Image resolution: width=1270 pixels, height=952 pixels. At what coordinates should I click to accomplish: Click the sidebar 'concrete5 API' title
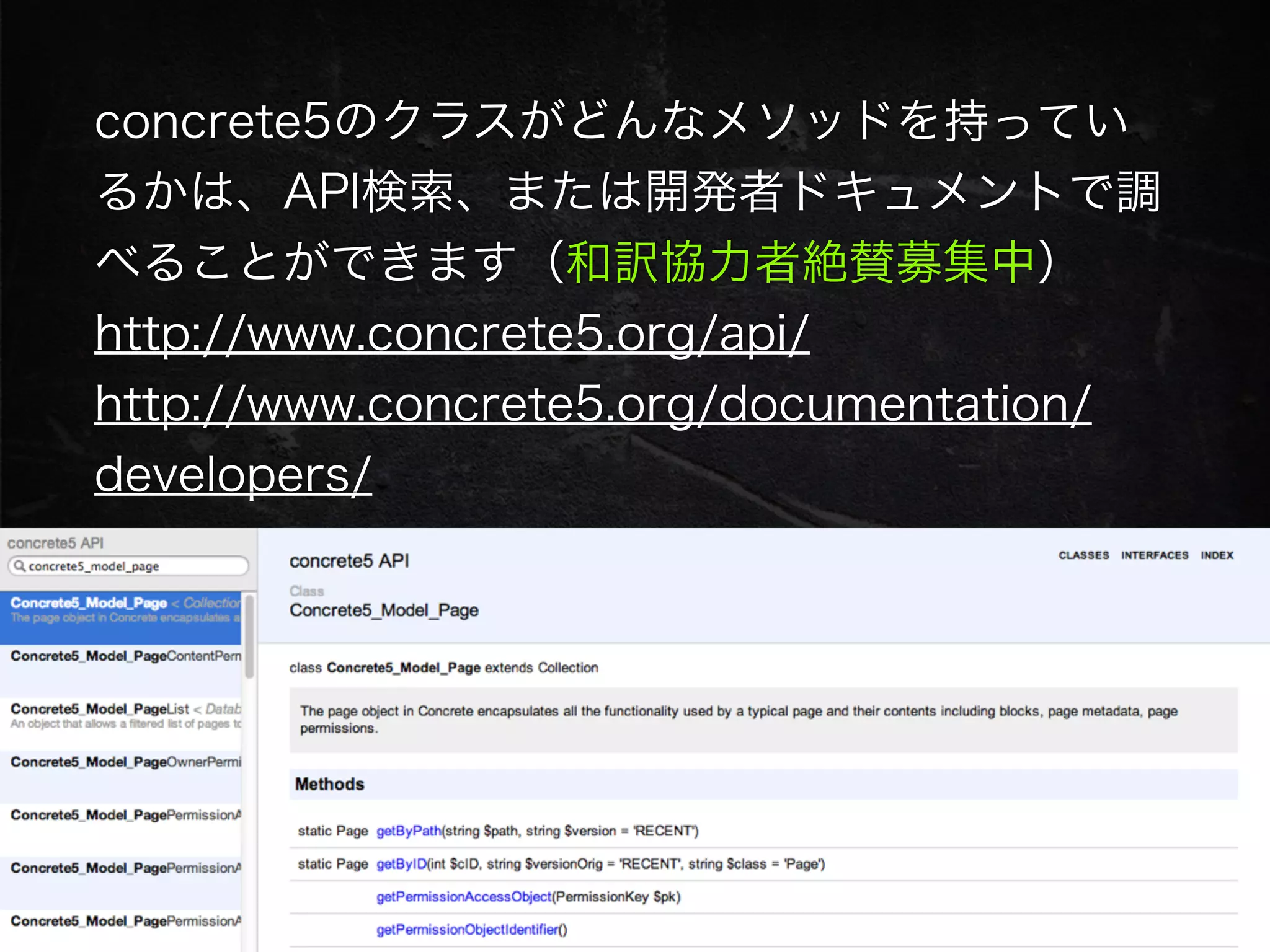pos(55,543)
